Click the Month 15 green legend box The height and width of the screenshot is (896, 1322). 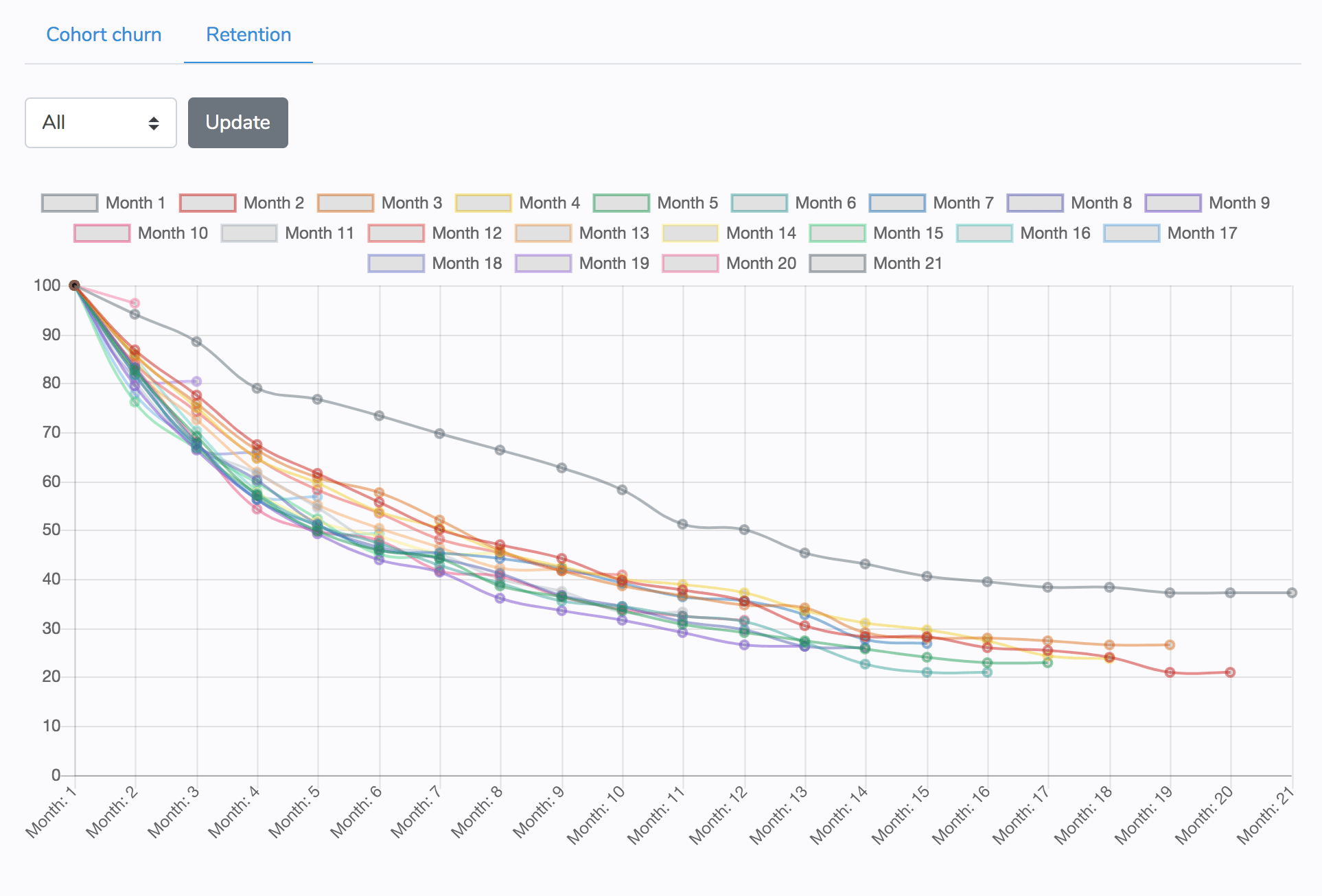click(x=837, y=233)
